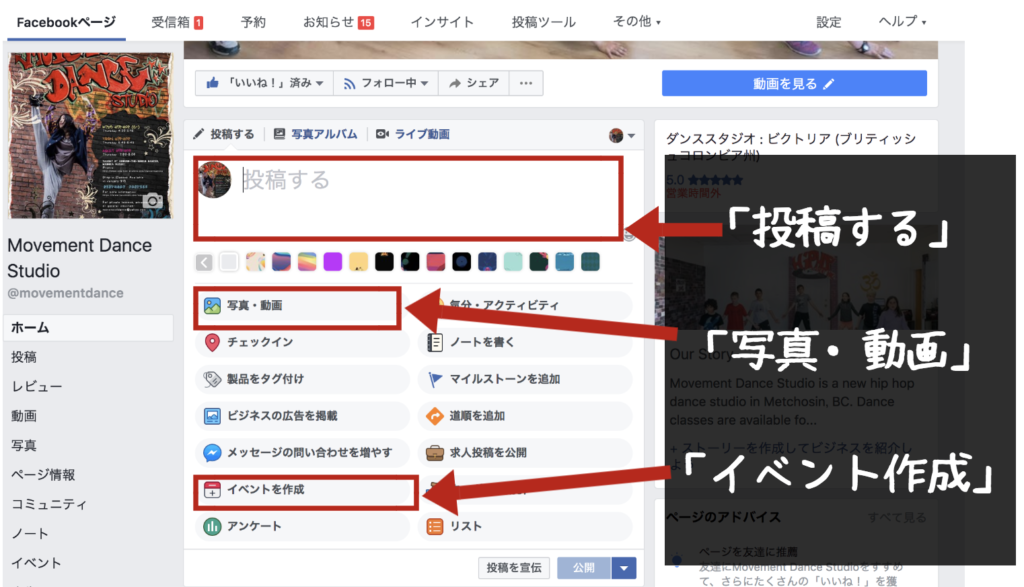The height and width of the screenshot is (587, 1024).
Task: Click the RSS feed icon on フォロー中
Action: [349, 84]
